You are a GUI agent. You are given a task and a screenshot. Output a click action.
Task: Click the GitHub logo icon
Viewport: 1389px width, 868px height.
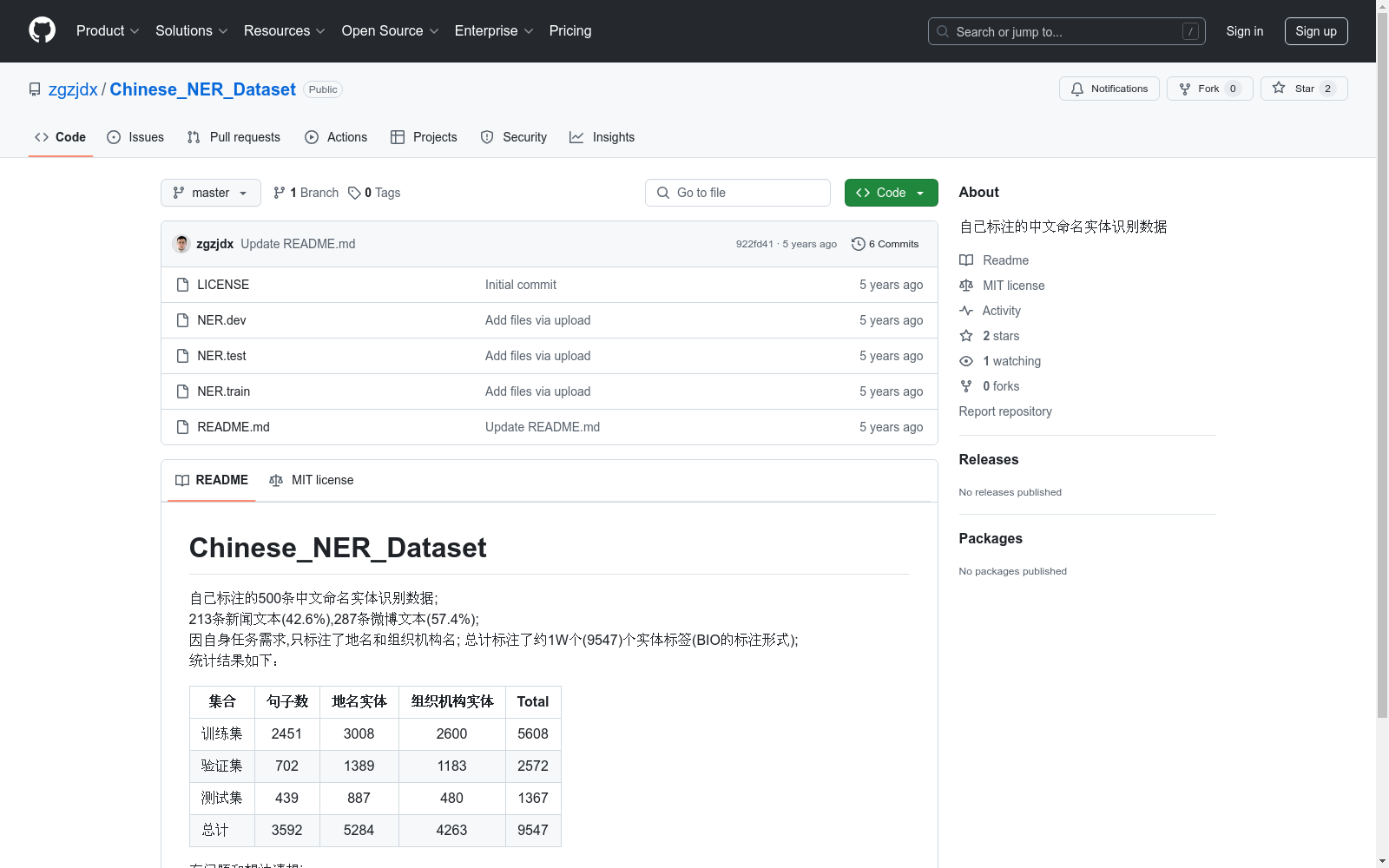tap(42, 30)
